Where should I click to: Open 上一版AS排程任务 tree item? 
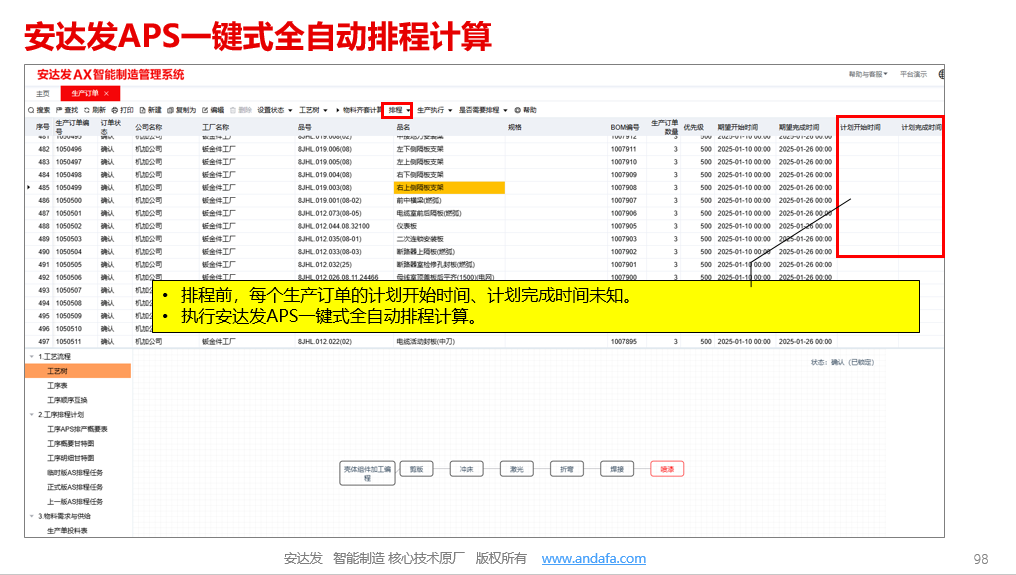(75, 502)
